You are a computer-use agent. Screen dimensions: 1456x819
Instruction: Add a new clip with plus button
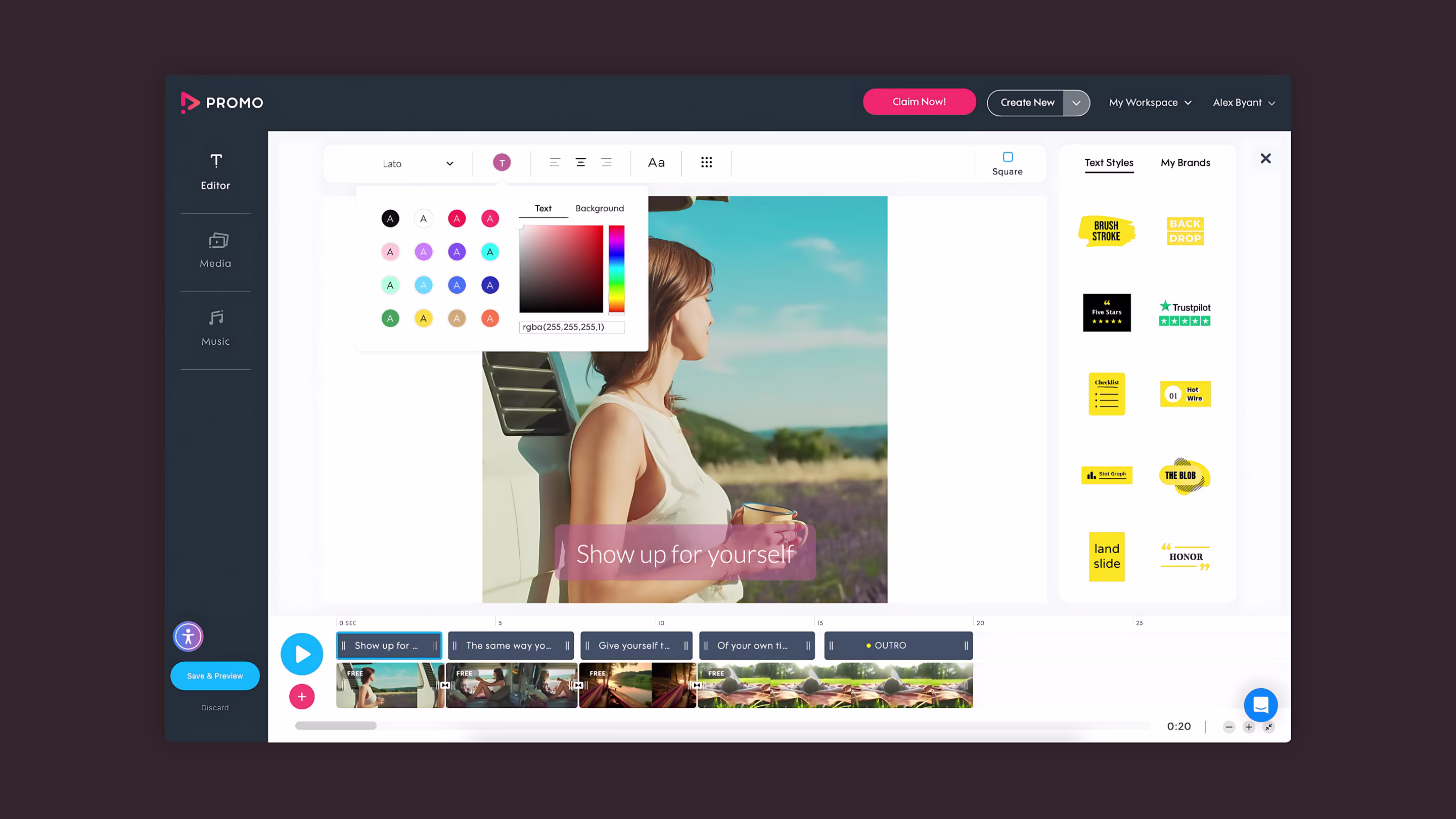click(302, 696)
